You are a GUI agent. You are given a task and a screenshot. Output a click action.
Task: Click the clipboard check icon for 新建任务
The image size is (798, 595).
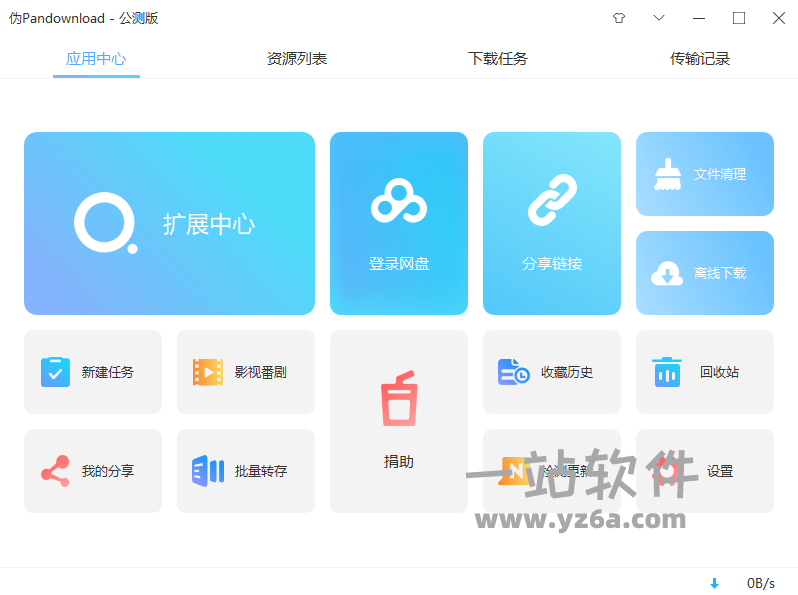tap(55, 372)
